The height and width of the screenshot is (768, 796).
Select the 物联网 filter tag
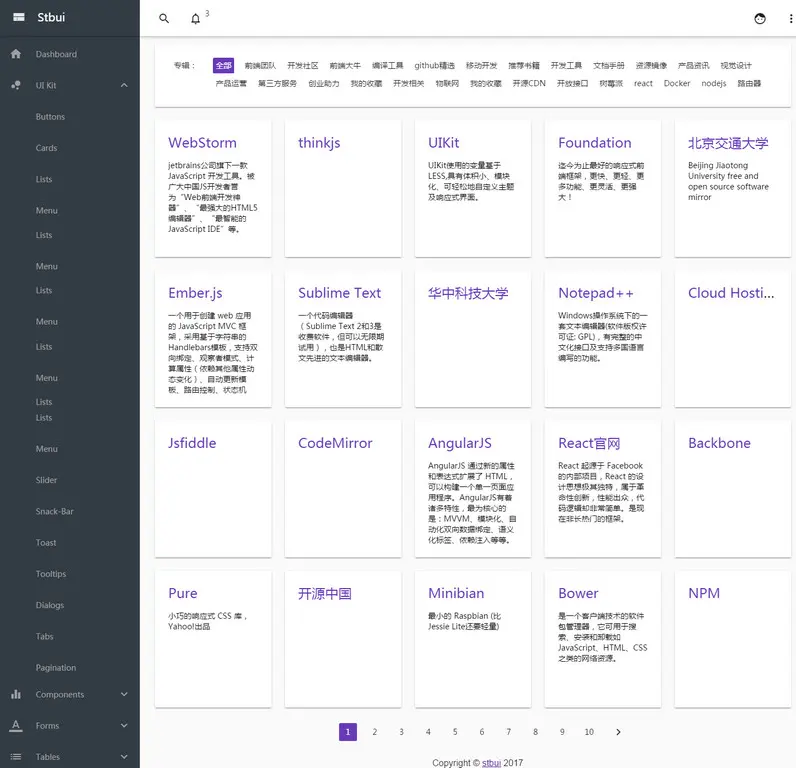(x=447, y=83)
